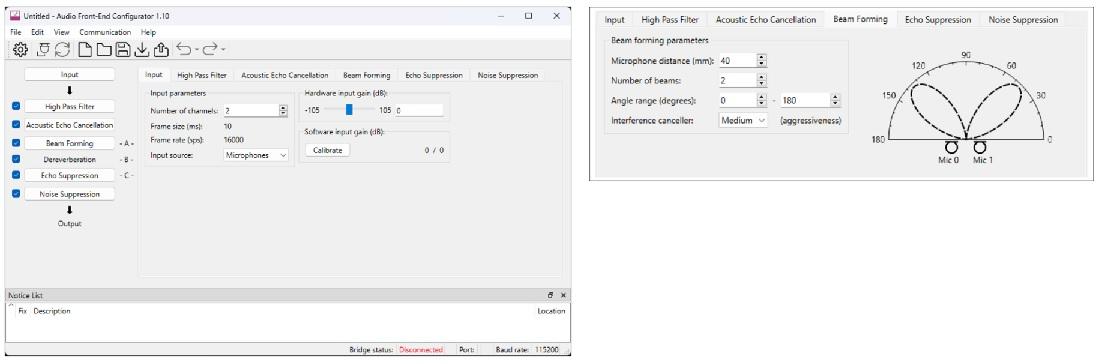
Task: Uncheck the Noise Suppression checkbox
Action: point(16,193)
